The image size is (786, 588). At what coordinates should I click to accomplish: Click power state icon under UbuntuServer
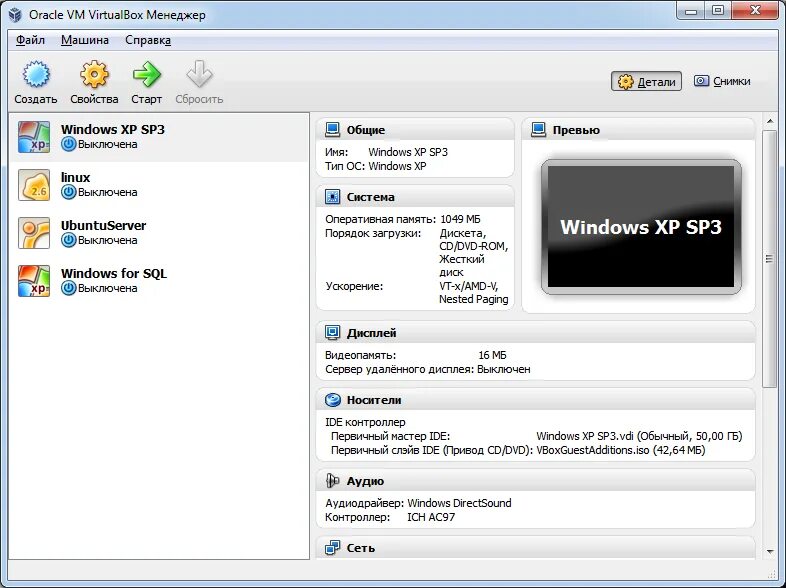(x=69, y=241)
